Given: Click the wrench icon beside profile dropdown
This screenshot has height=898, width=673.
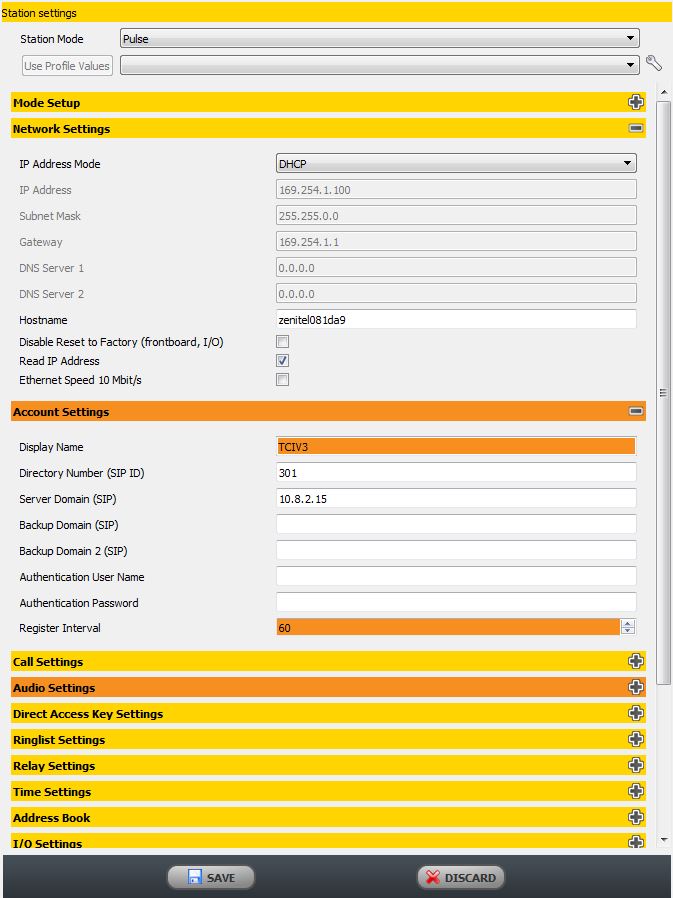Looking at the screenshot, I should click(x=654, y=65).
